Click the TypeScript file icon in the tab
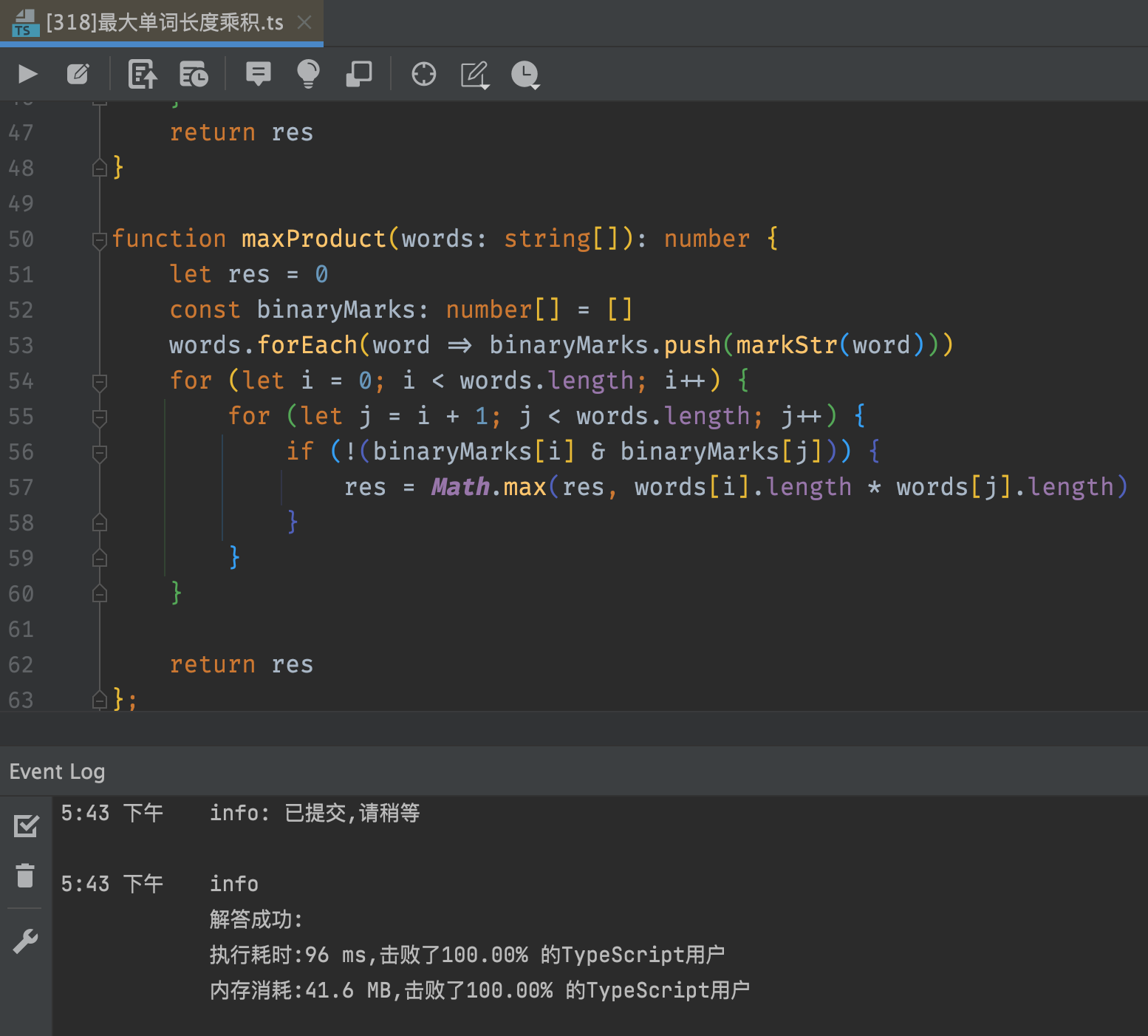 [x=25, y=23]
